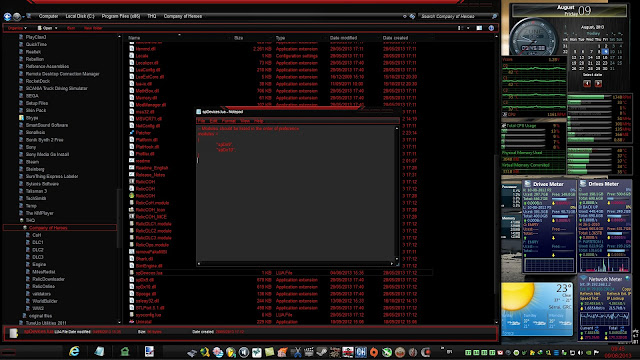Select the RelicCoH.module file
This screenshot has width=640, height=360.
pyautogui.click(x=152, y=202)
